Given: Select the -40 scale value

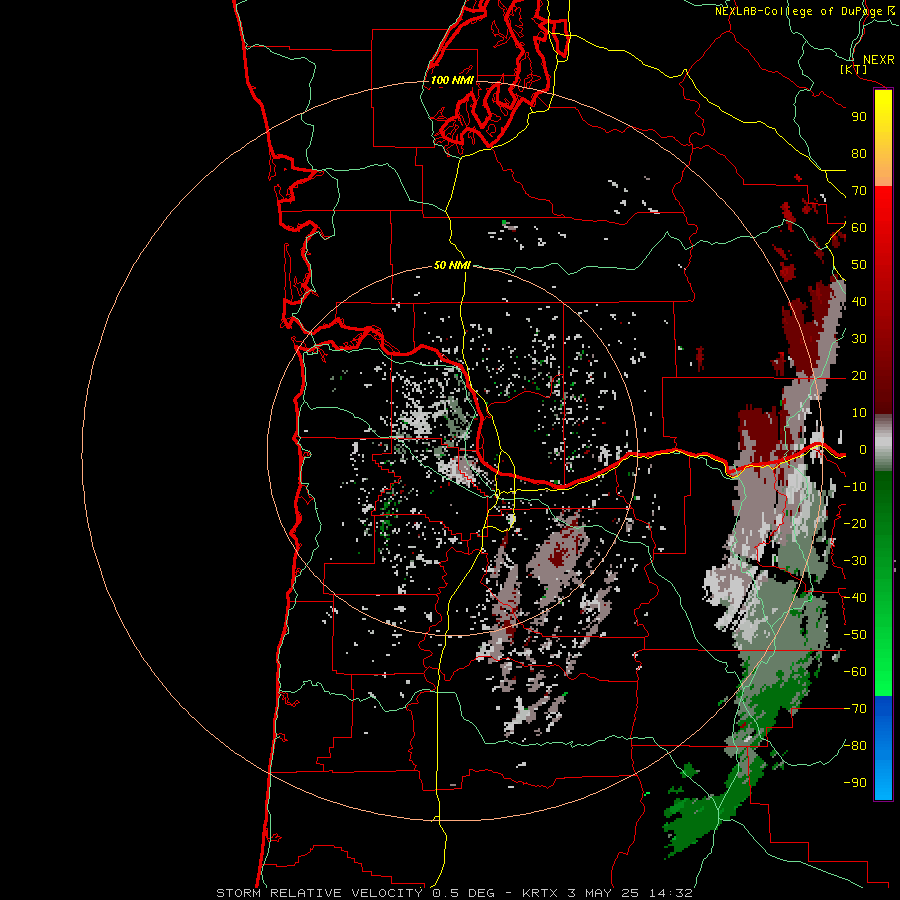Looking at the screenshot, I should pyautogui.click(x=855, y=598).
